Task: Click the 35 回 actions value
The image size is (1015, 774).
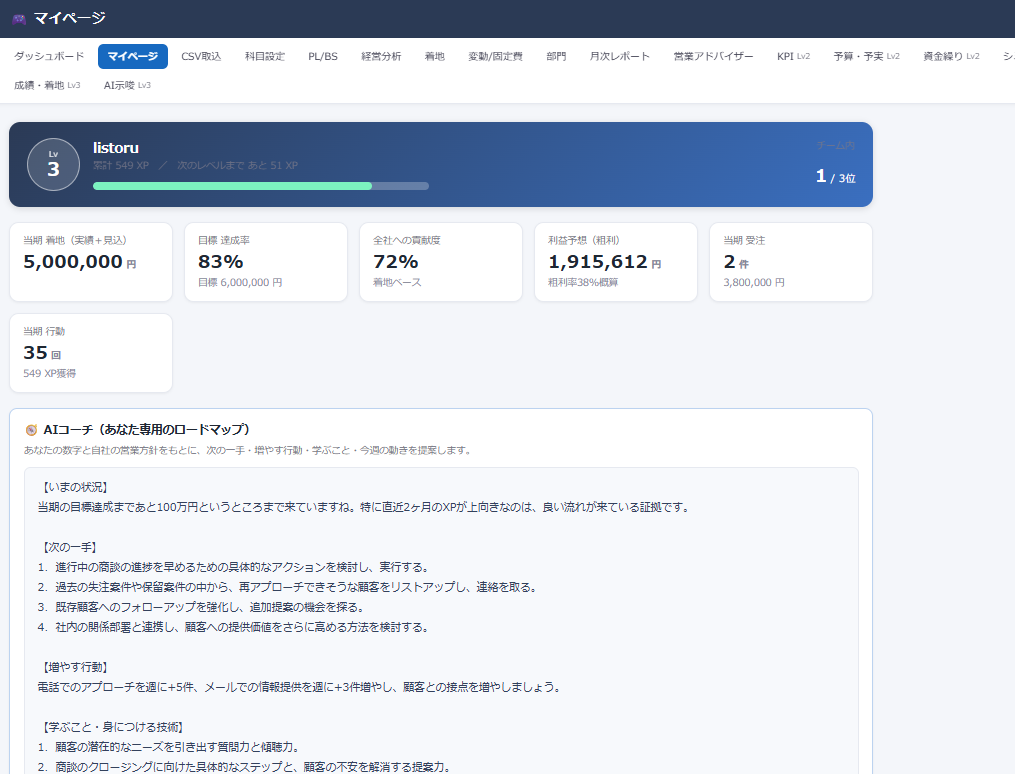Action: click(42, 353)
